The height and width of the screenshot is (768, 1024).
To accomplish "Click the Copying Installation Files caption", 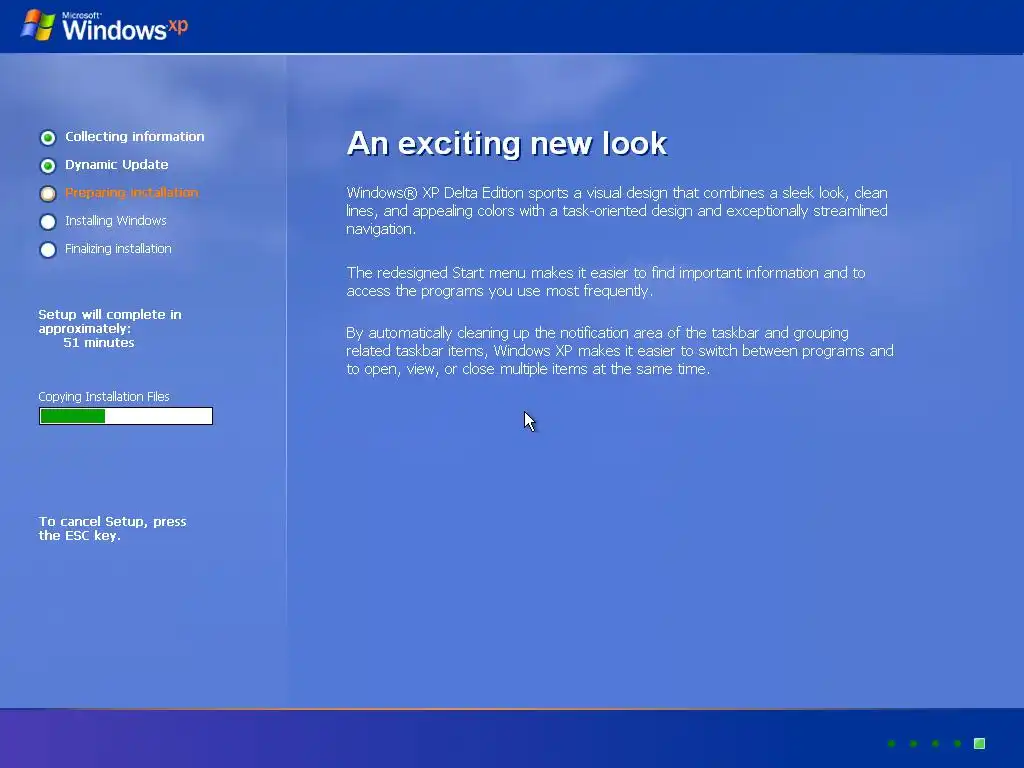I will 104,396.
